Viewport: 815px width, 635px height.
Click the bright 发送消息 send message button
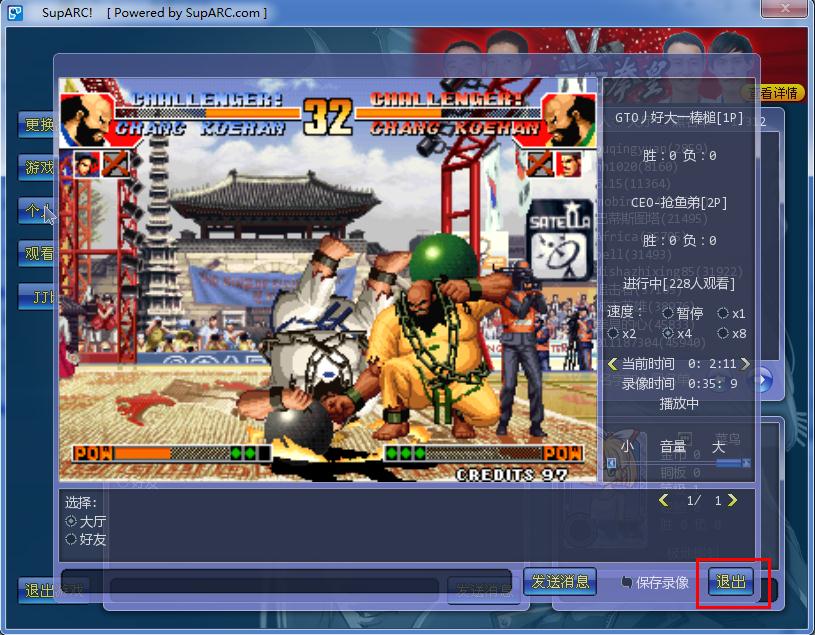560,581
